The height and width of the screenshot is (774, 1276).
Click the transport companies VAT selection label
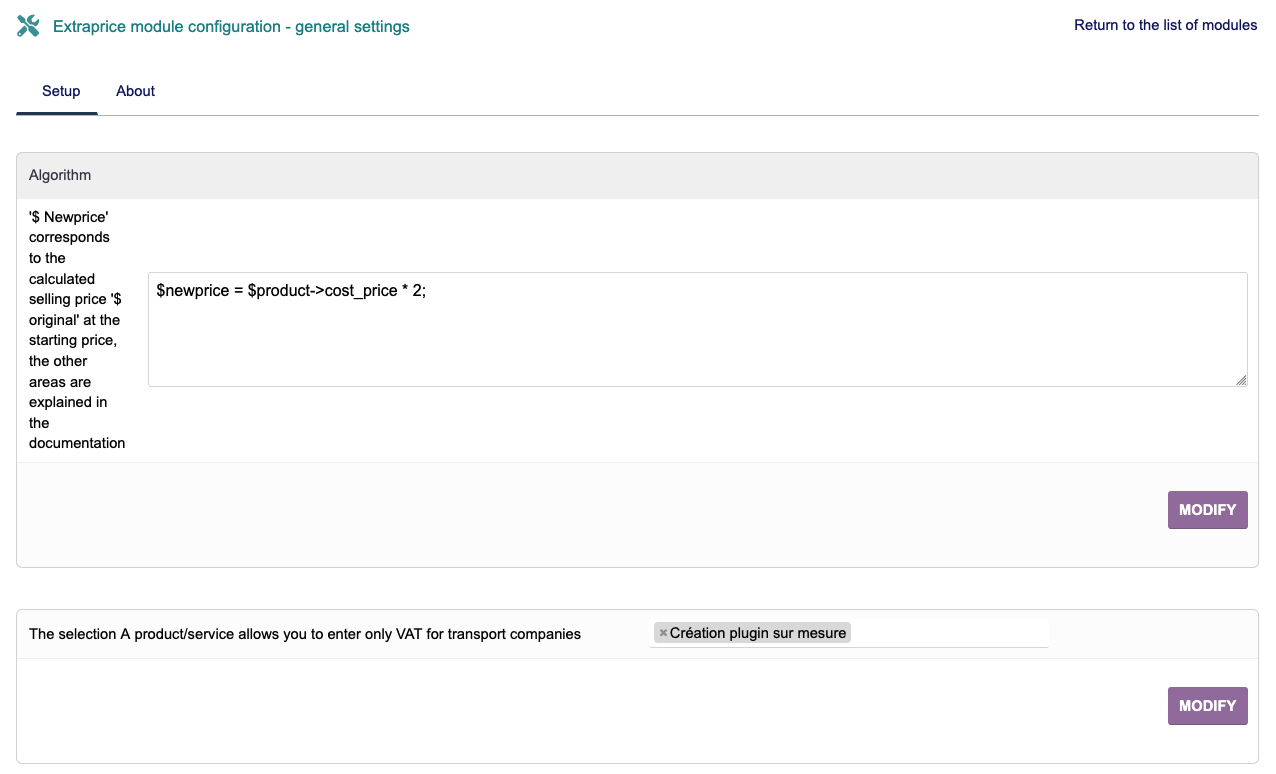(305, 634)
